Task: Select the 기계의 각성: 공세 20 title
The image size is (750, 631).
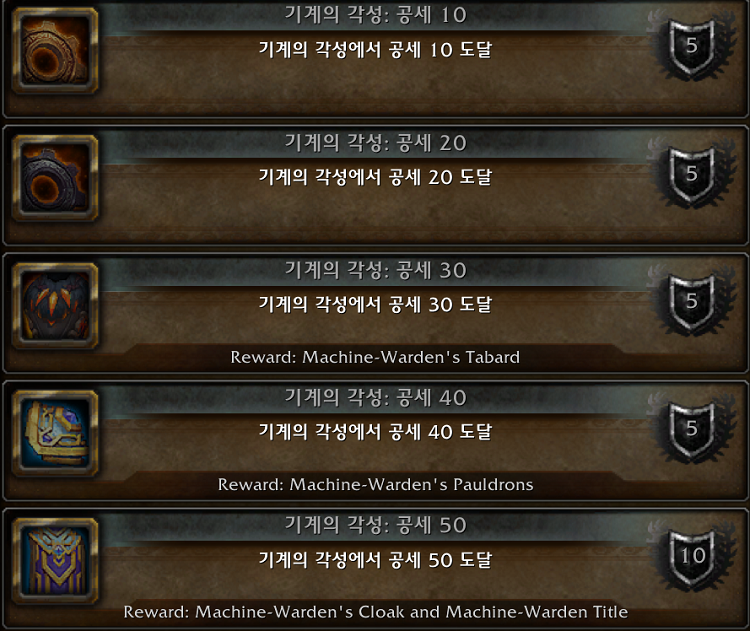Action: (375, 143)
